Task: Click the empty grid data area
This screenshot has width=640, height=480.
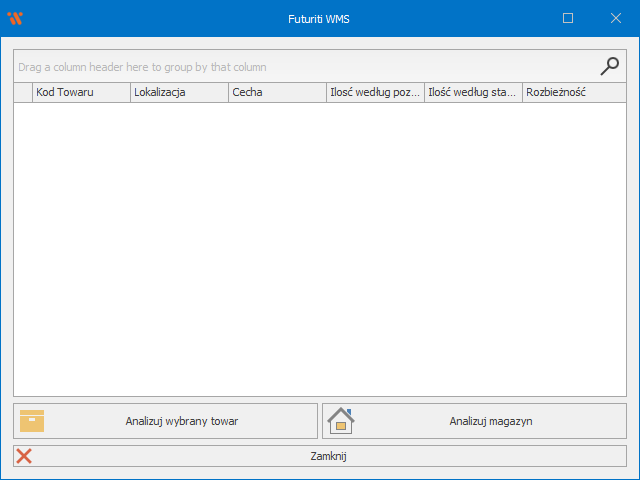Action: click(x=320, y=250)
